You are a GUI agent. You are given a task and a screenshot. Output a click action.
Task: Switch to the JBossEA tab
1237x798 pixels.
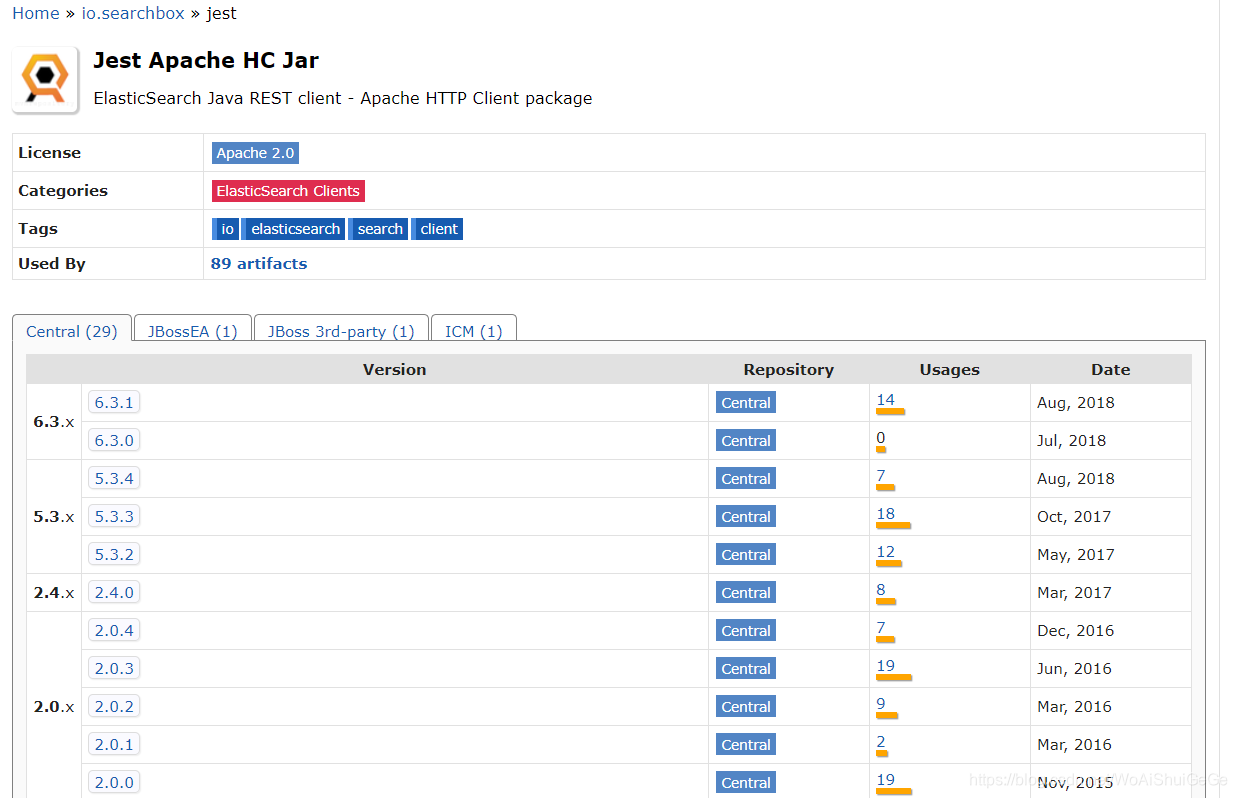[x=191, y=331]
